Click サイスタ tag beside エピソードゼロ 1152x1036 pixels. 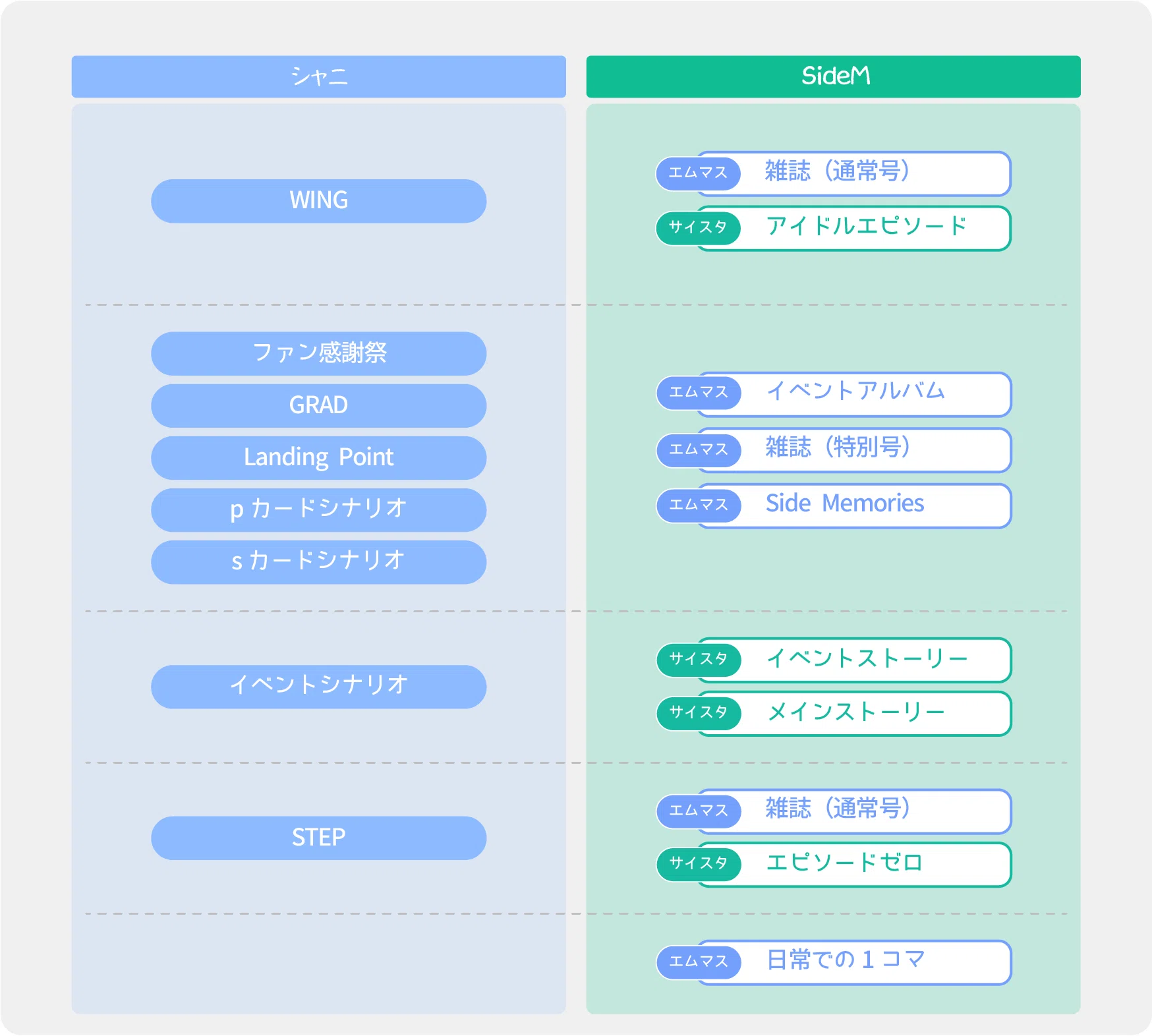click(x=699, y=863)
